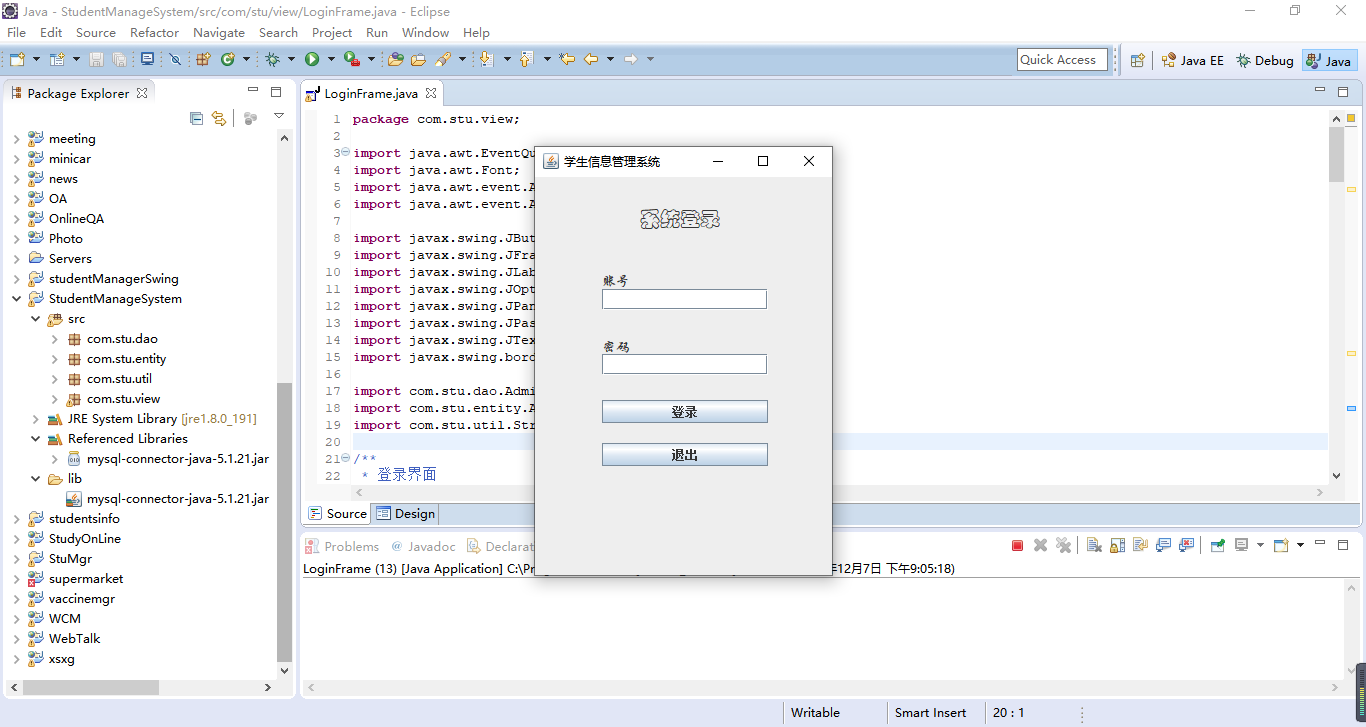Click the 登录 login button
The height and width of the screenshot is (727, 1366).
tap(685, 412)
